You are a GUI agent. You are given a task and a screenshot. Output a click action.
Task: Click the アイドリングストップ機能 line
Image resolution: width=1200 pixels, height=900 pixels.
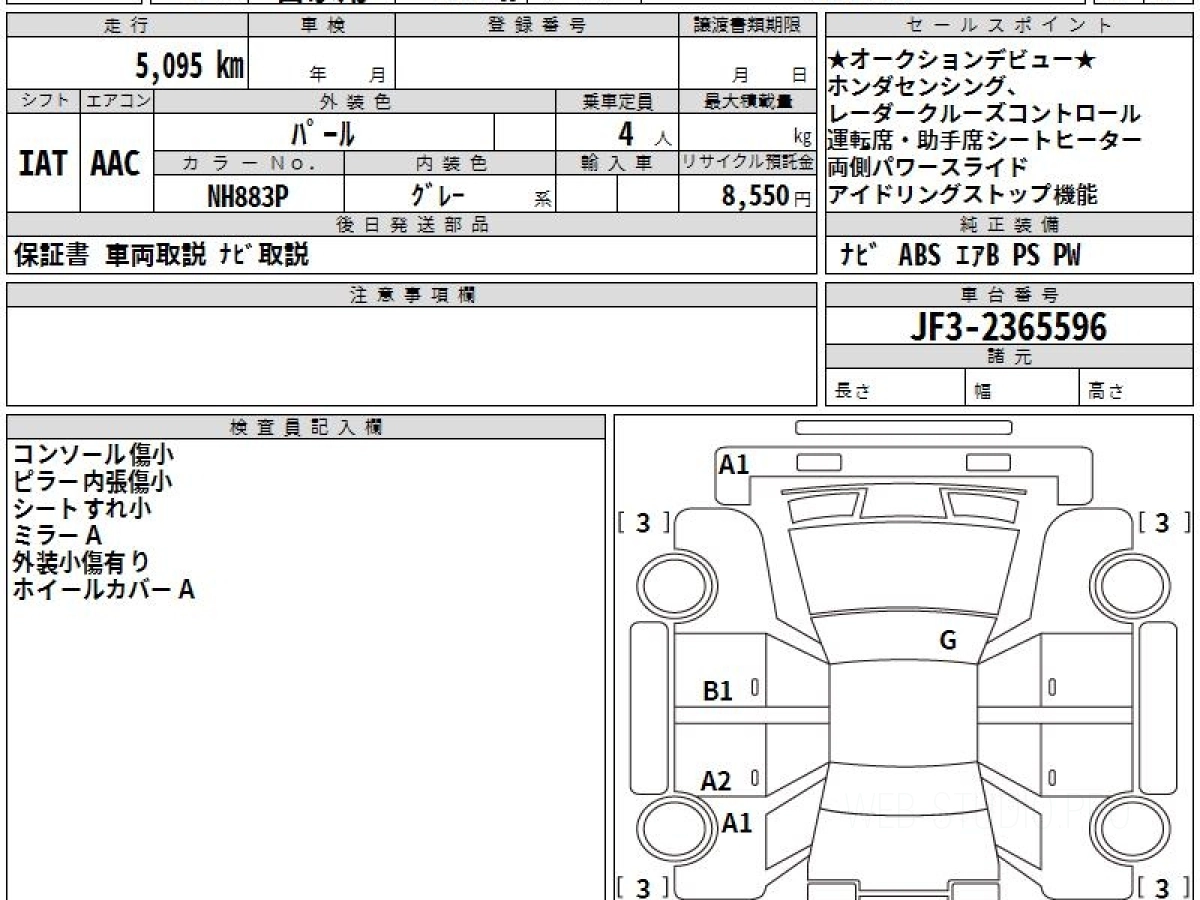coord(963,194)
